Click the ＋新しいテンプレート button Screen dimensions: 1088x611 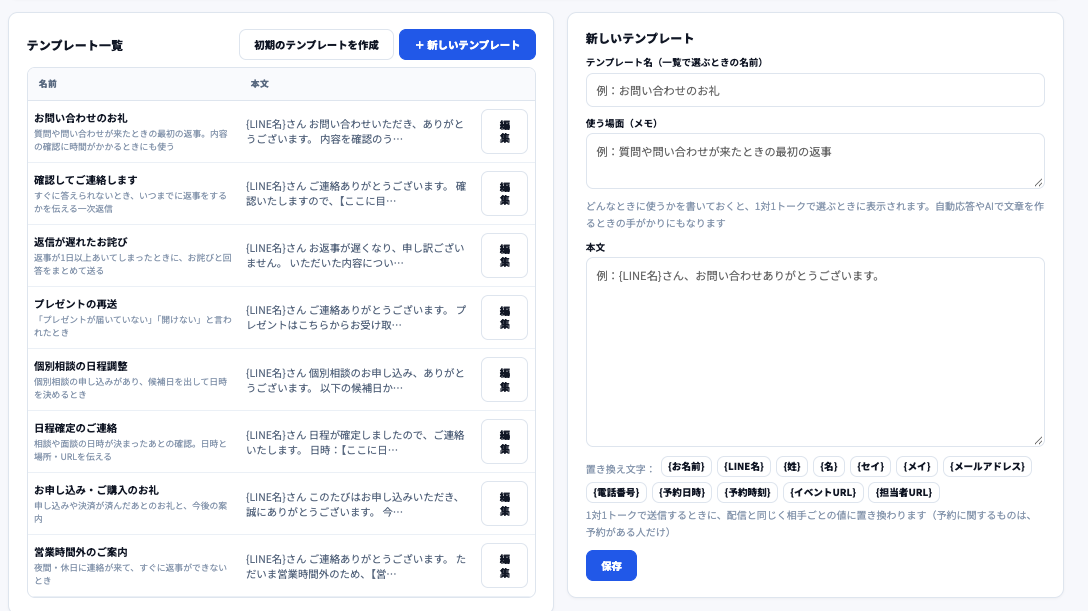(x=467, y=44)
